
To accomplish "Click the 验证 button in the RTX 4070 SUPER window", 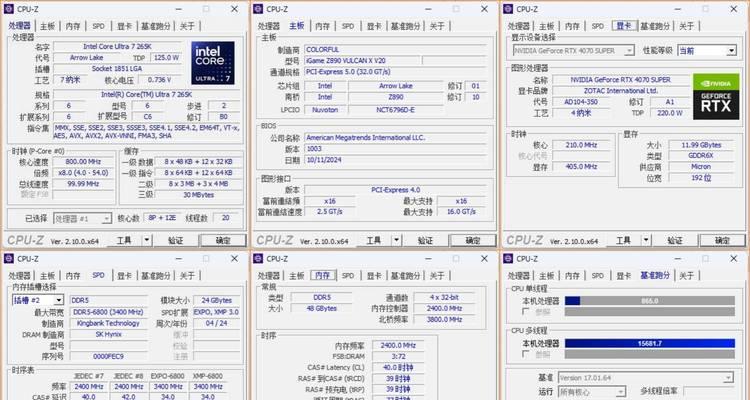I will coord(675,240).
